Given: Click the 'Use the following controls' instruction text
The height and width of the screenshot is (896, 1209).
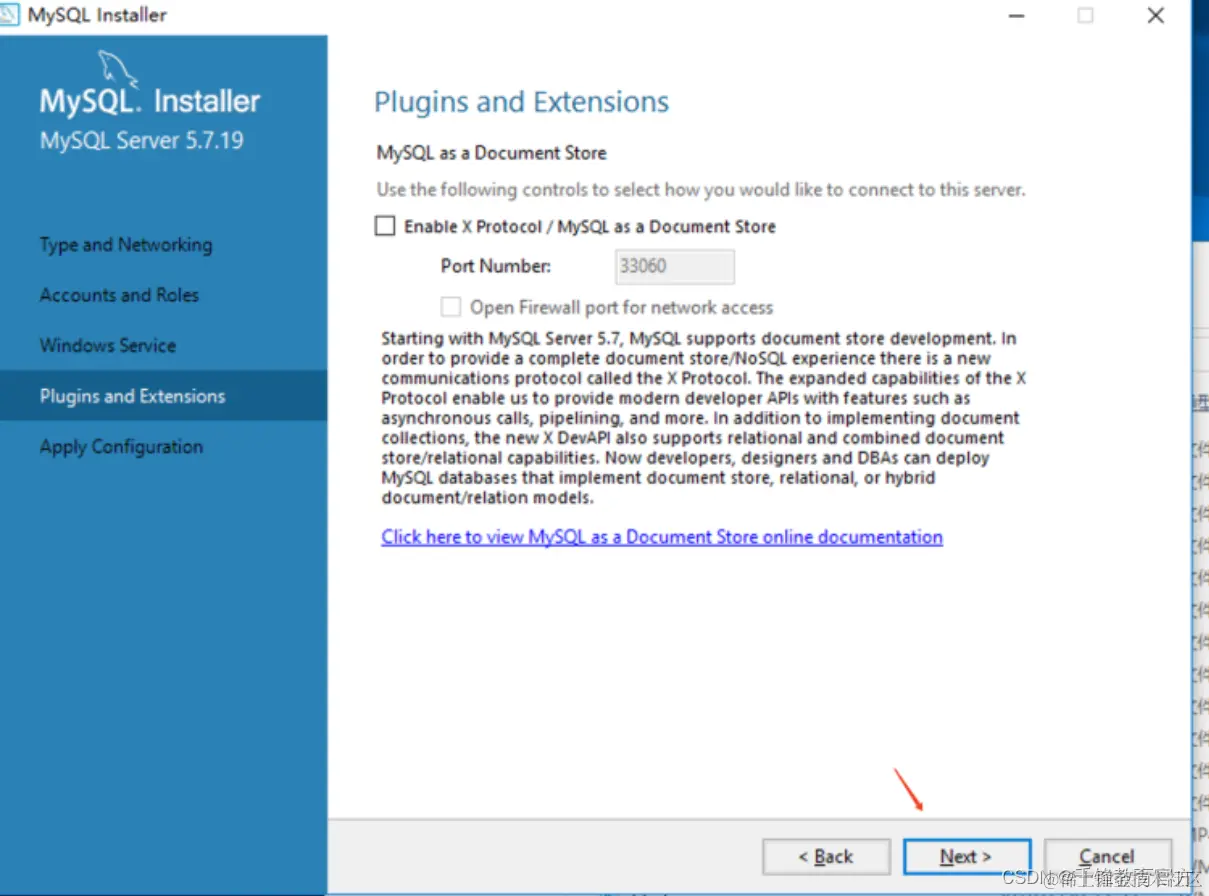Looking at the screenshot, I should pos(701,189).
